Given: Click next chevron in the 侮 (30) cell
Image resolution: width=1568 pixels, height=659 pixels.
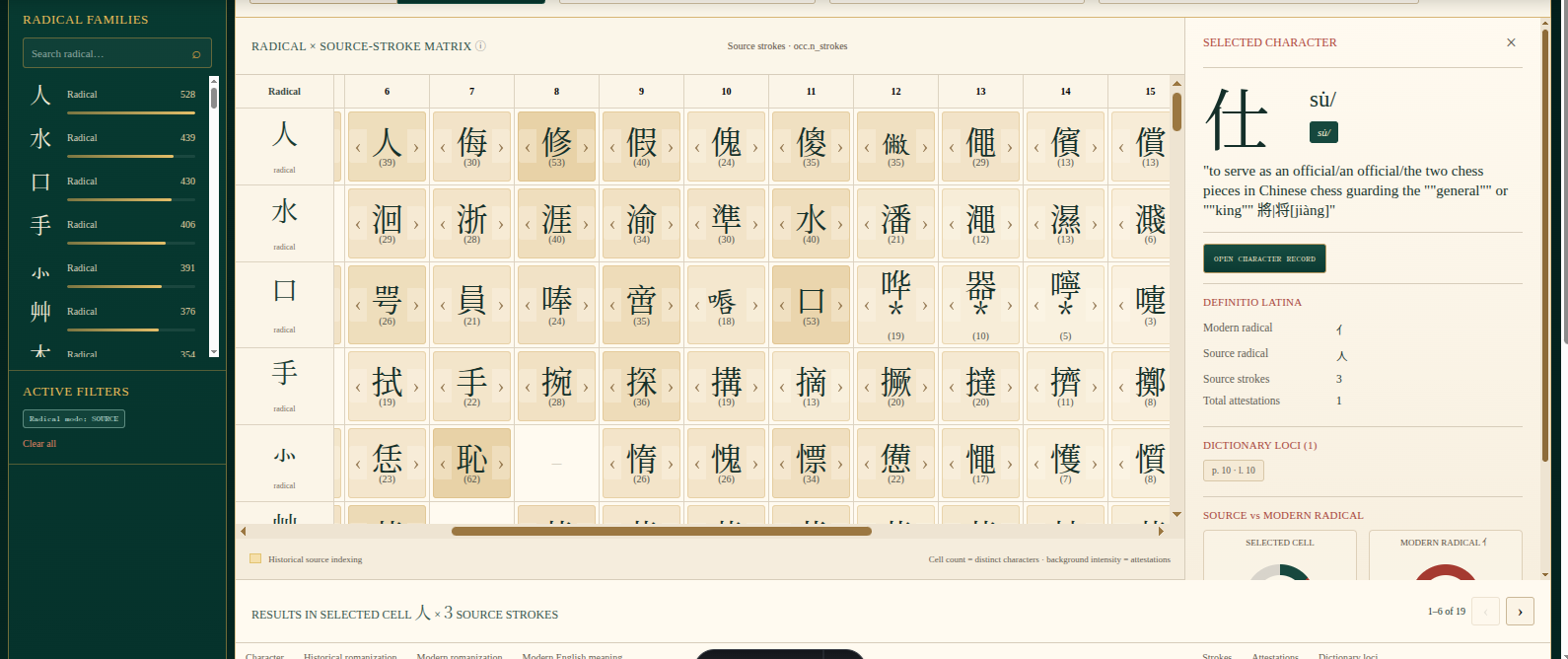Looking at the screenshot, I should (501, 147).
